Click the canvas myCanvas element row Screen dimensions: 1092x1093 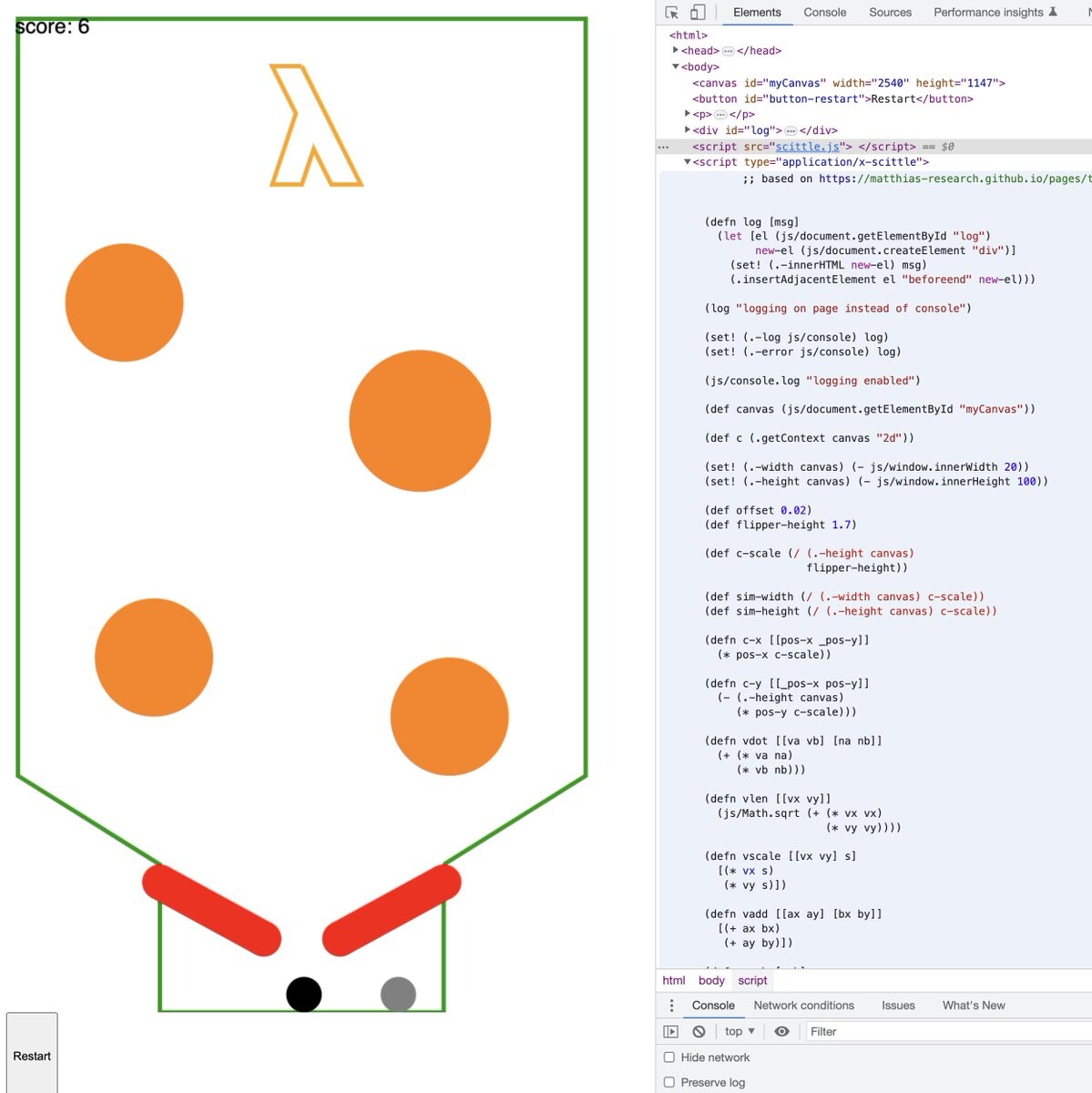[849, 83]
